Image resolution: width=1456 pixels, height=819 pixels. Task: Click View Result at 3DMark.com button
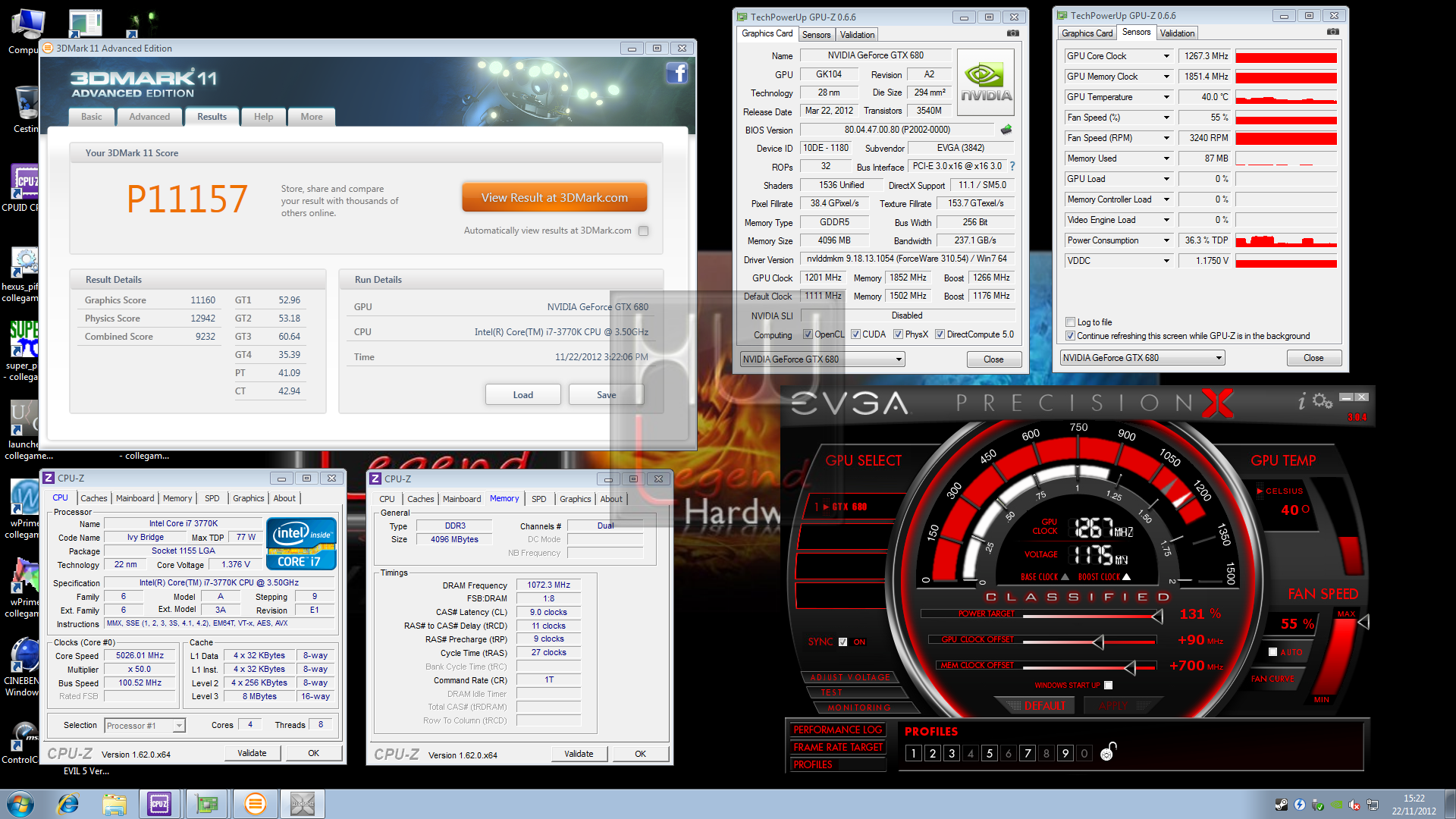coord(554,198)
